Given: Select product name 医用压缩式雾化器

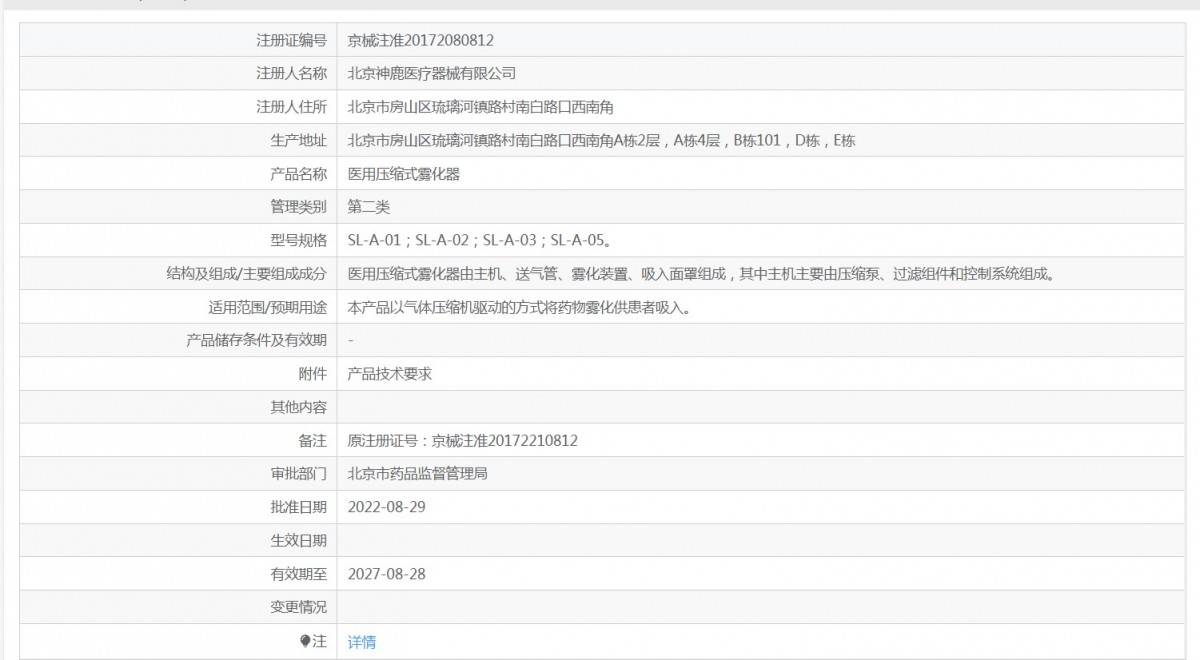Looking at the screenshot, I should [x=403, y=174].
